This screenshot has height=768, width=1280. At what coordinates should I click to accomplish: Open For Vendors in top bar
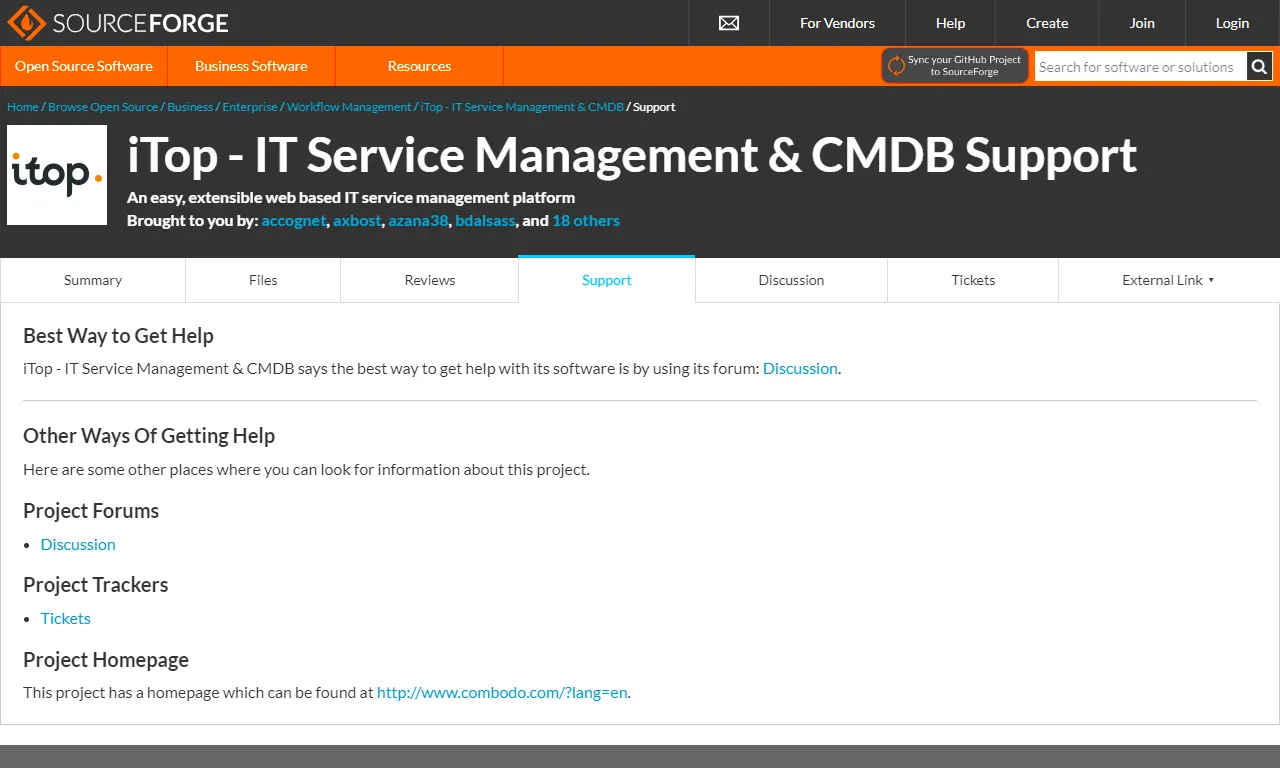coord(837,23)
